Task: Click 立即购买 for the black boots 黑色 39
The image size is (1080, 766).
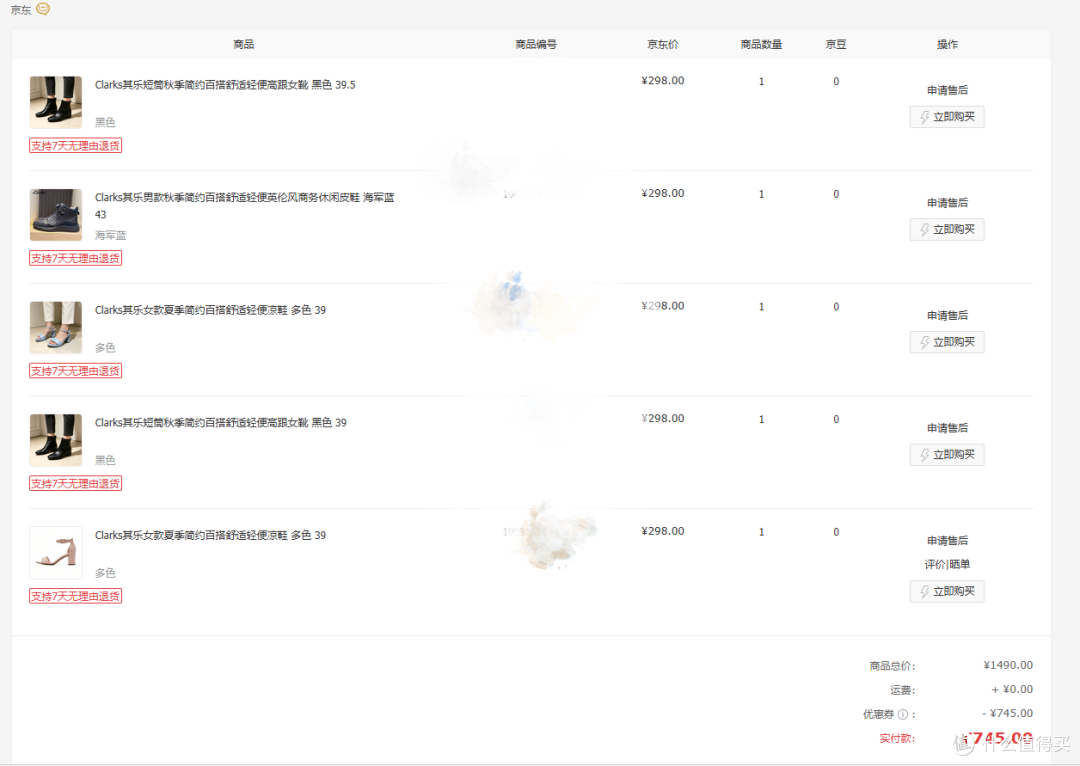Action: click(946, 455)
